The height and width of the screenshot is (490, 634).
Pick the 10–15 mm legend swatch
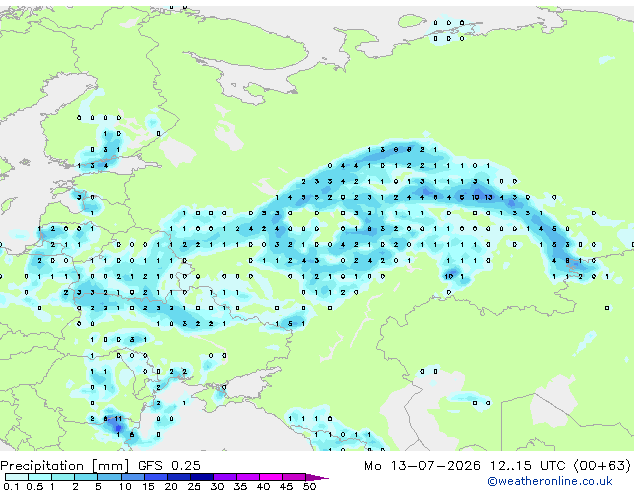click(x=132, y=477)
